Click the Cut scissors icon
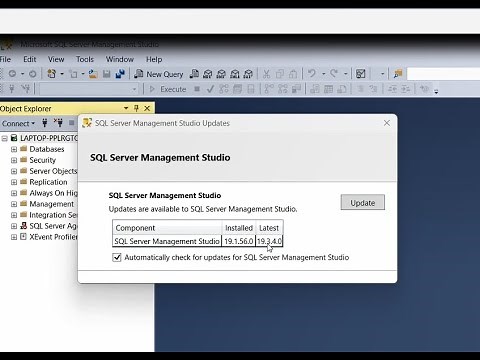The image size is (480, 360). coord(266,74)
